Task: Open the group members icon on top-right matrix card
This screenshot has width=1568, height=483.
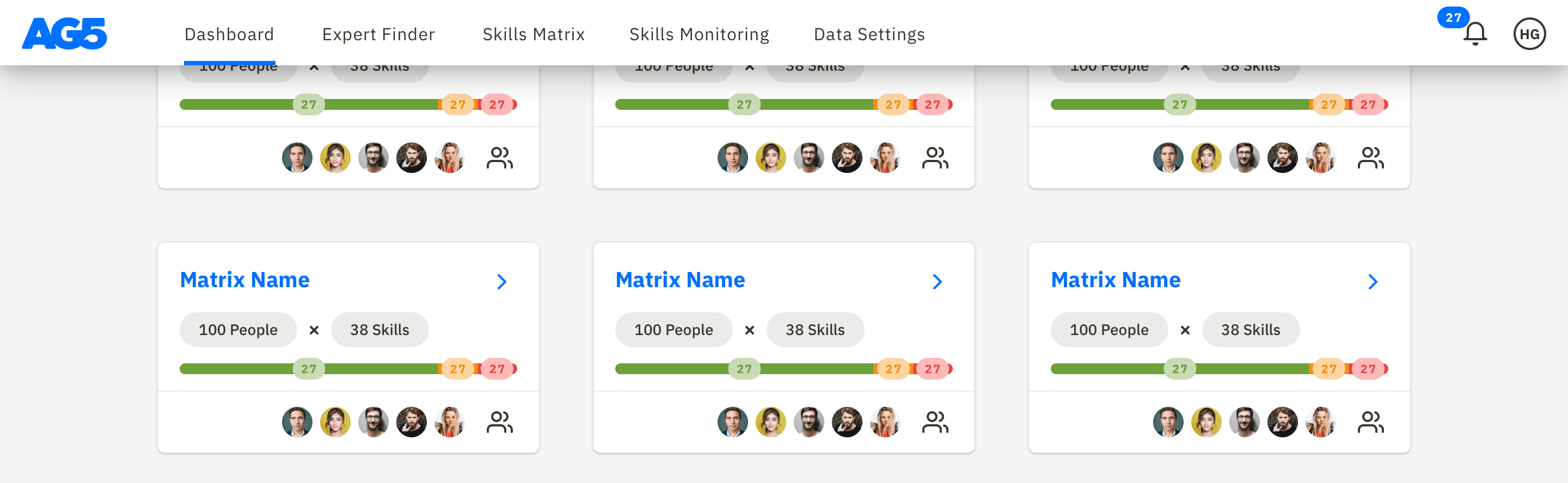Action: [x=1371, y=157]
